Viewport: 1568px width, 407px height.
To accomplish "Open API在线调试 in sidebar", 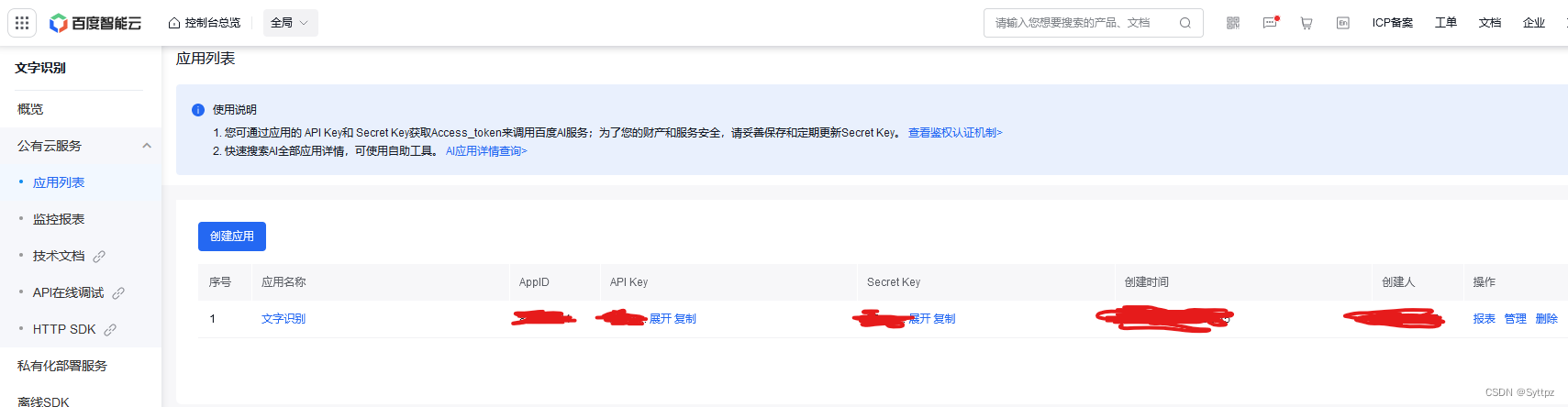I will 69,292.
